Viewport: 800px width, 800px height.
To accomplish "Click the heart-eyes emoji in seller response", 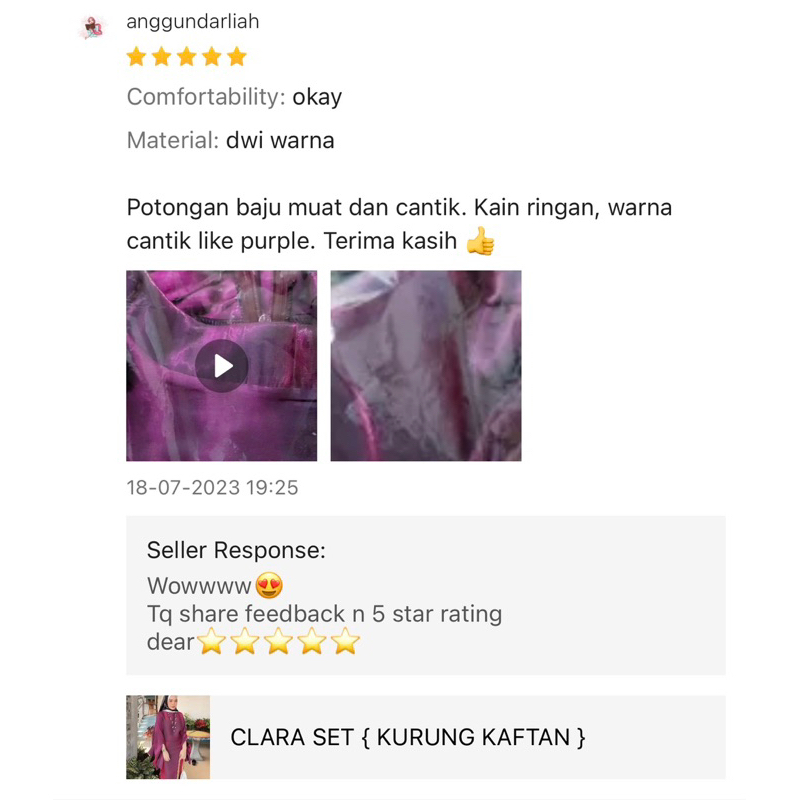I will (269, 585).
